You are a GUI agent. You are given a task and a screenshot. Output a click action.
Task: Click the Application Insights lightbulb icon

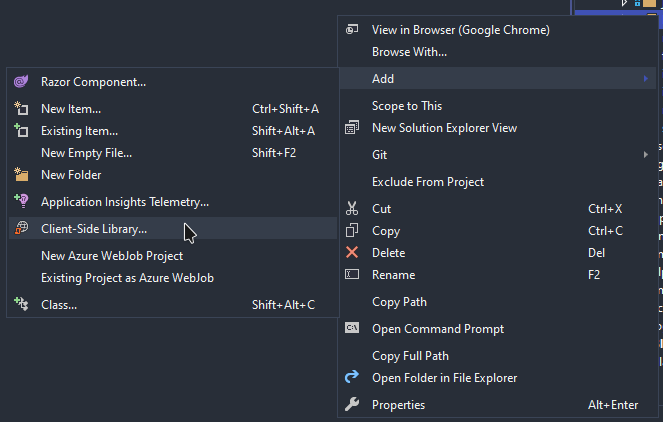click(x=21, y=201)
